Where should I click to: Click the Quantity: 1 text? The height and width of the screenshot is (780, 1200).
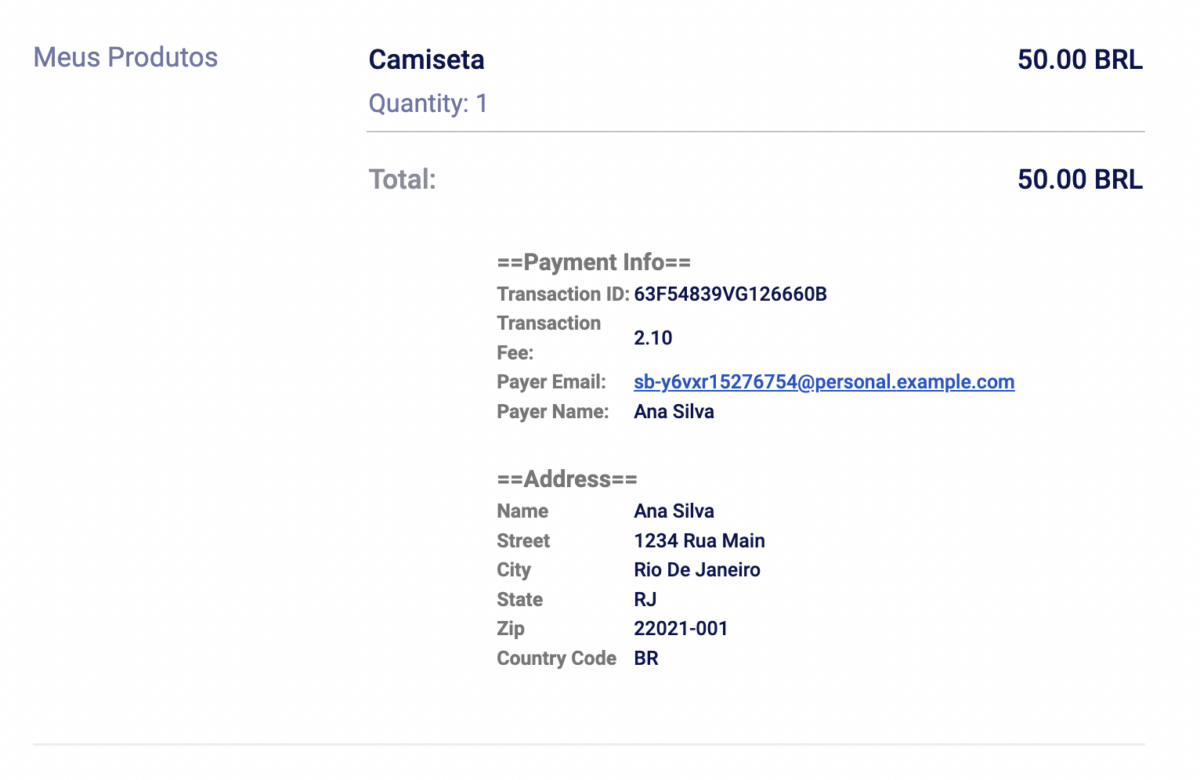coord(428,103)
